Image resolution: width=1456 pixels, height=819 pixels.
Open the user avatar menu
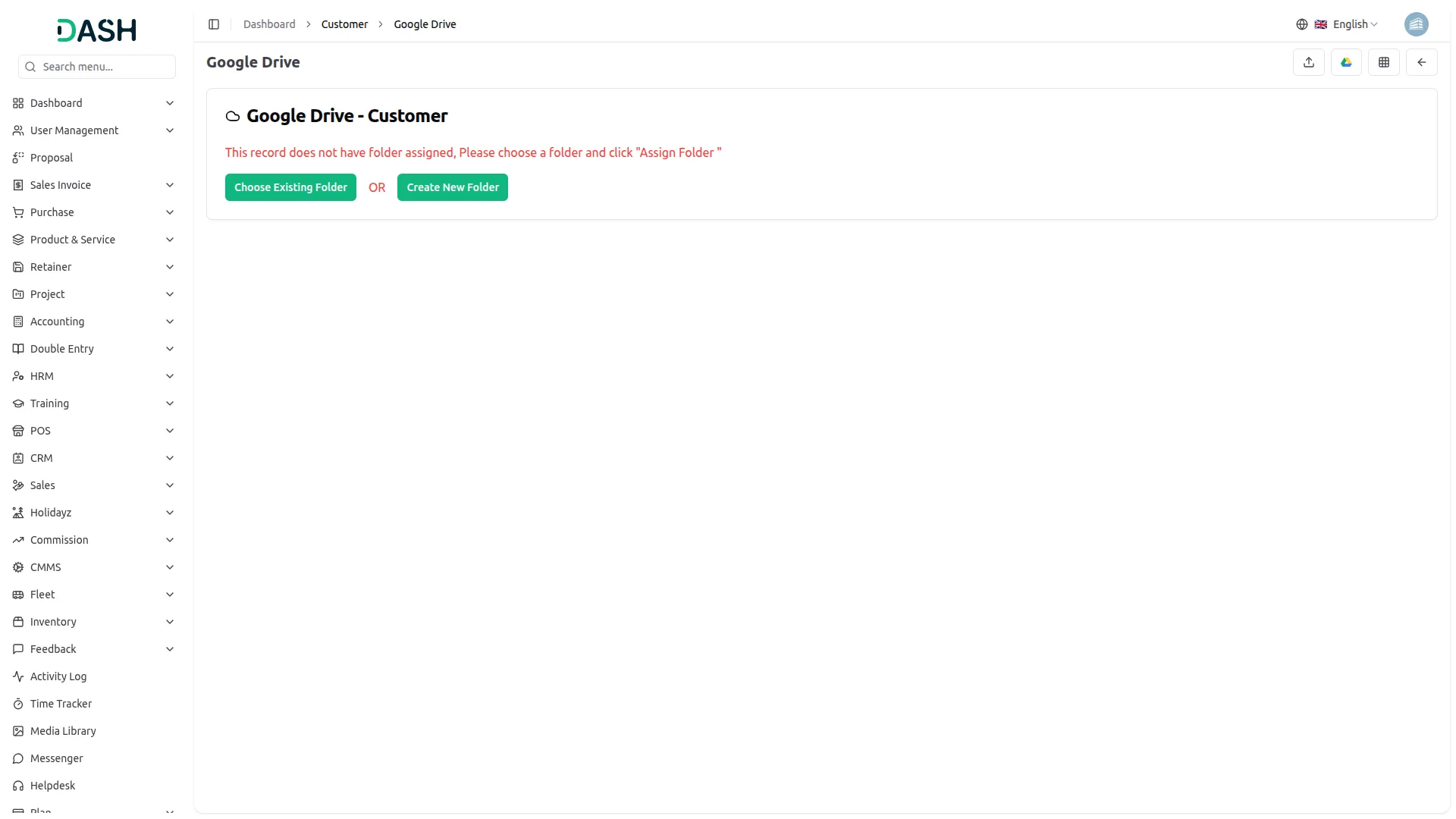(1416, 24)
